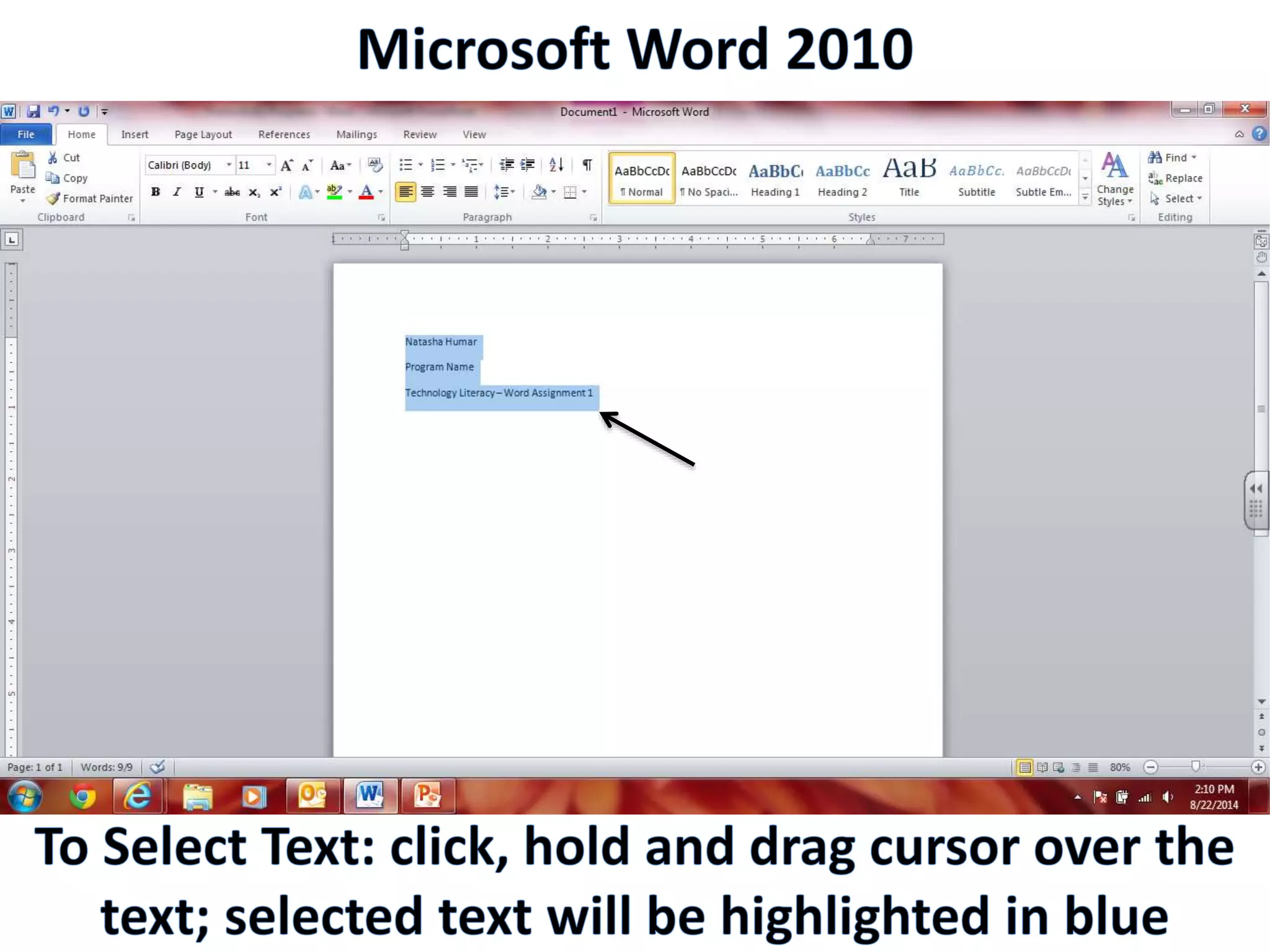The width and height of the screenshot is (1270, 952).
Task: Open the Numbering dropdown arrow
Action: (453, 165)
